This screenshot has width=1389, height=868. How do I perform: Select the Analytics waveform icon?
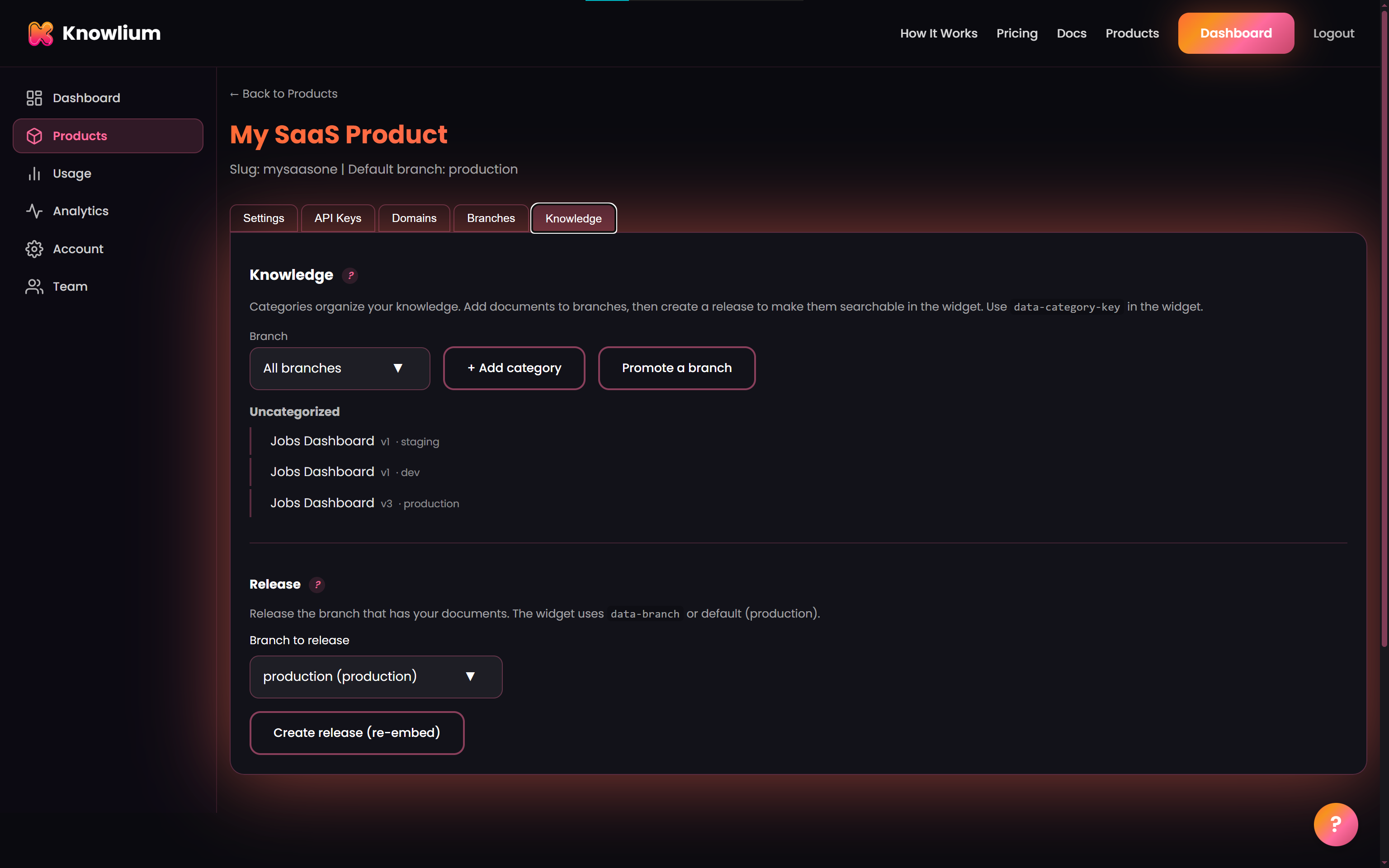pos(34,211)
